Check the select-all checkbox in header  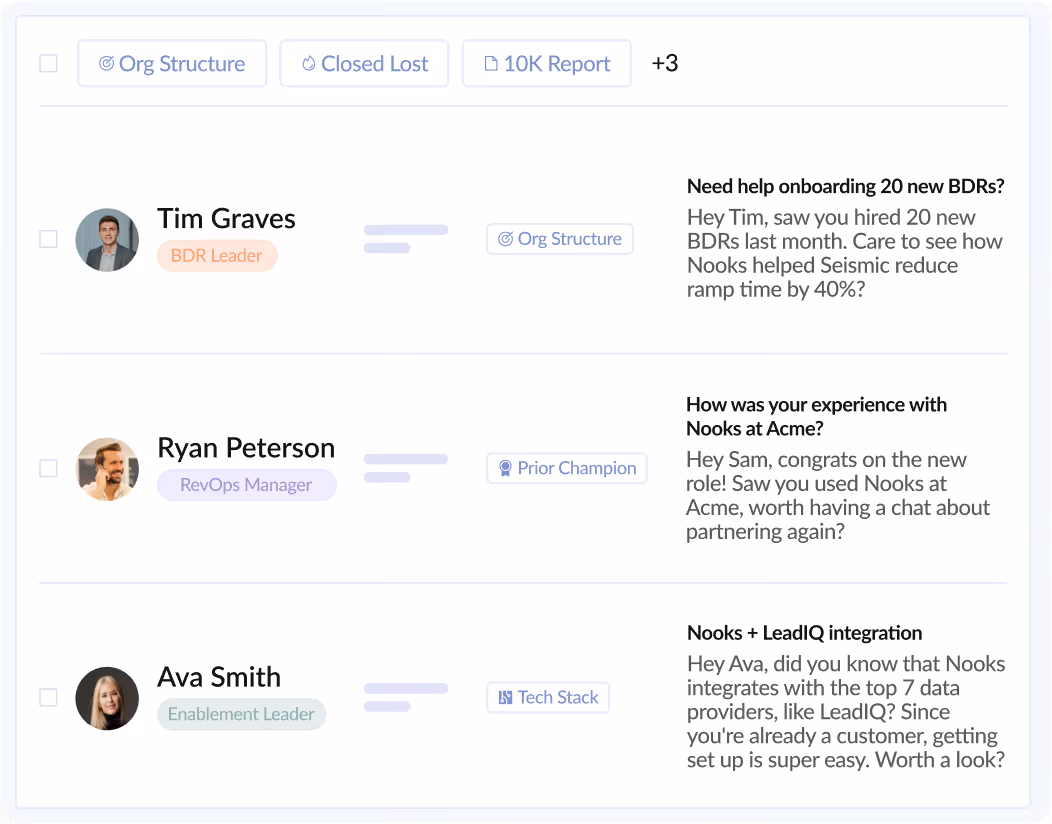click(x=48, y=64)
